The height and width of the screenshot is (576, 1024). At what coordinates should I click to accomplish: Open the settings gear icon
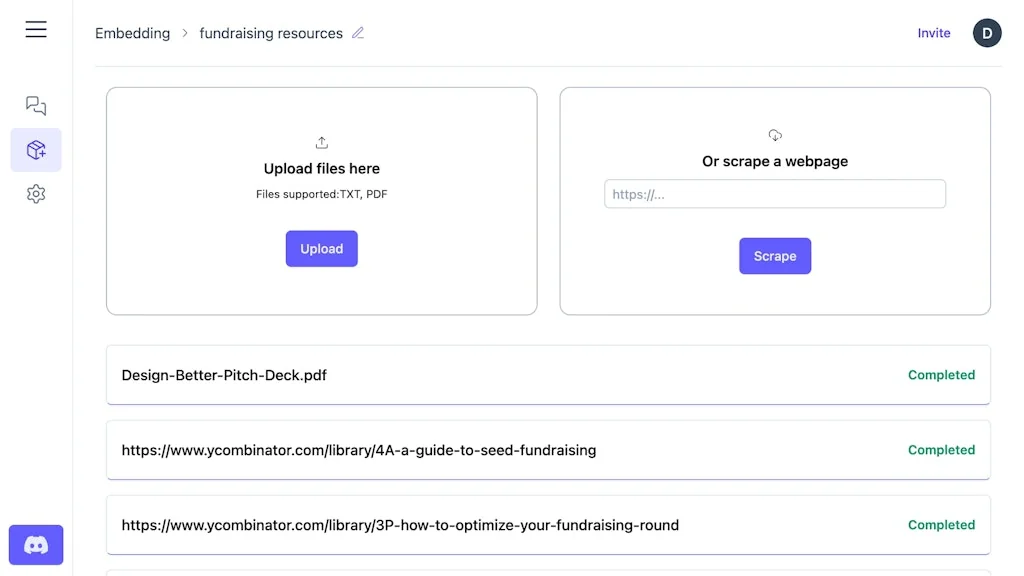coord(36,194)
